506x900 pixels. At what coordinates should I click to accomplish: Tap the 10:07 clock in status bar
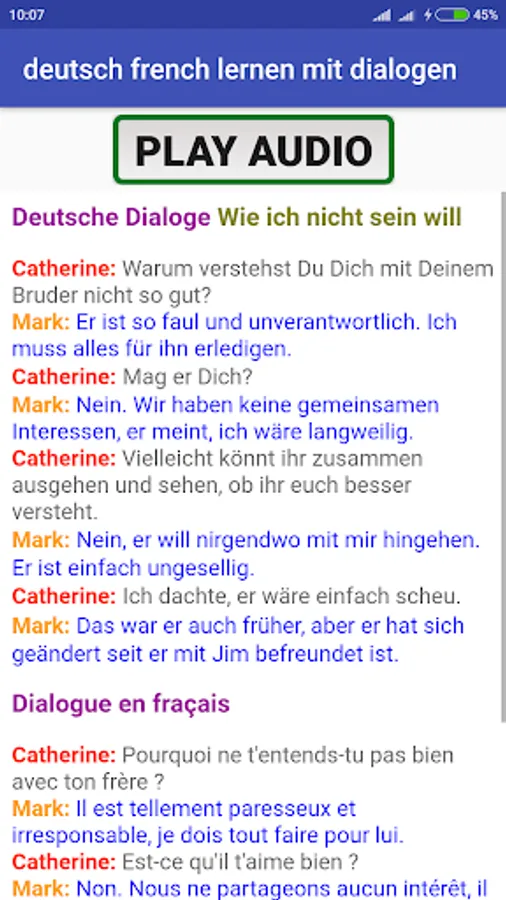click(x=26, y=15)
